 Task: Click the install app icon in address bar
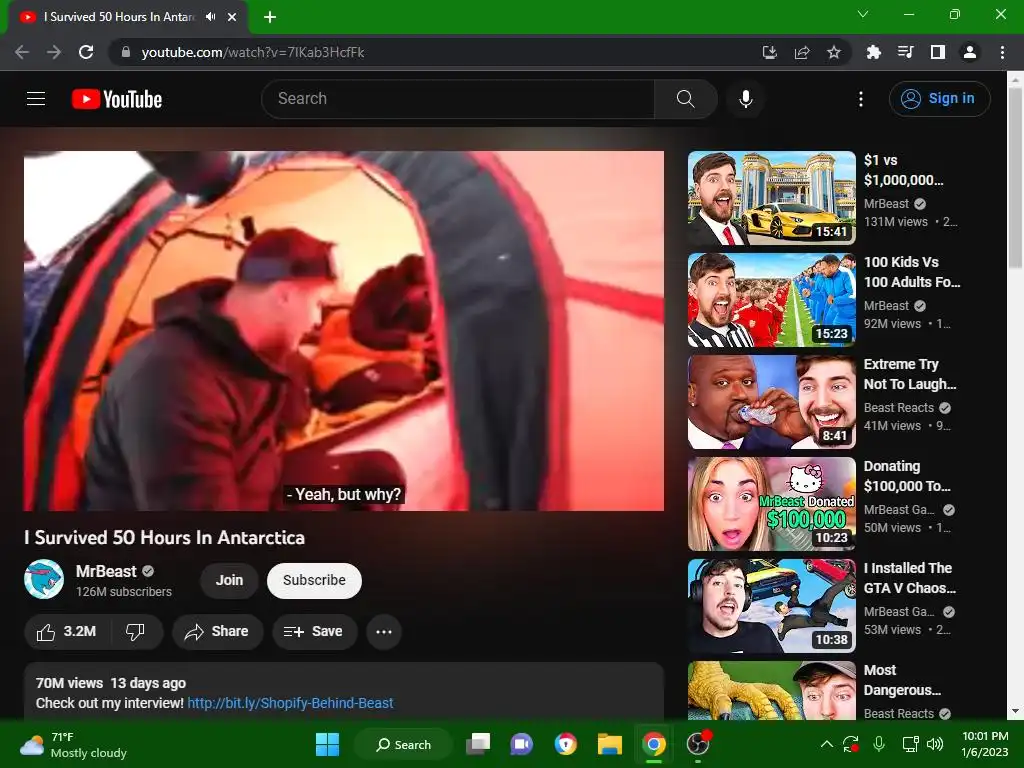coord(770,52)
